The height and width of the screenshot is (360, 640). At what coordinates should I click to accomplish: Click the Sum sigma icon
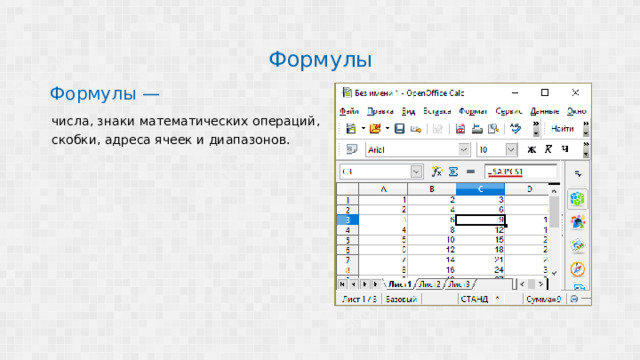pos(453,172)
